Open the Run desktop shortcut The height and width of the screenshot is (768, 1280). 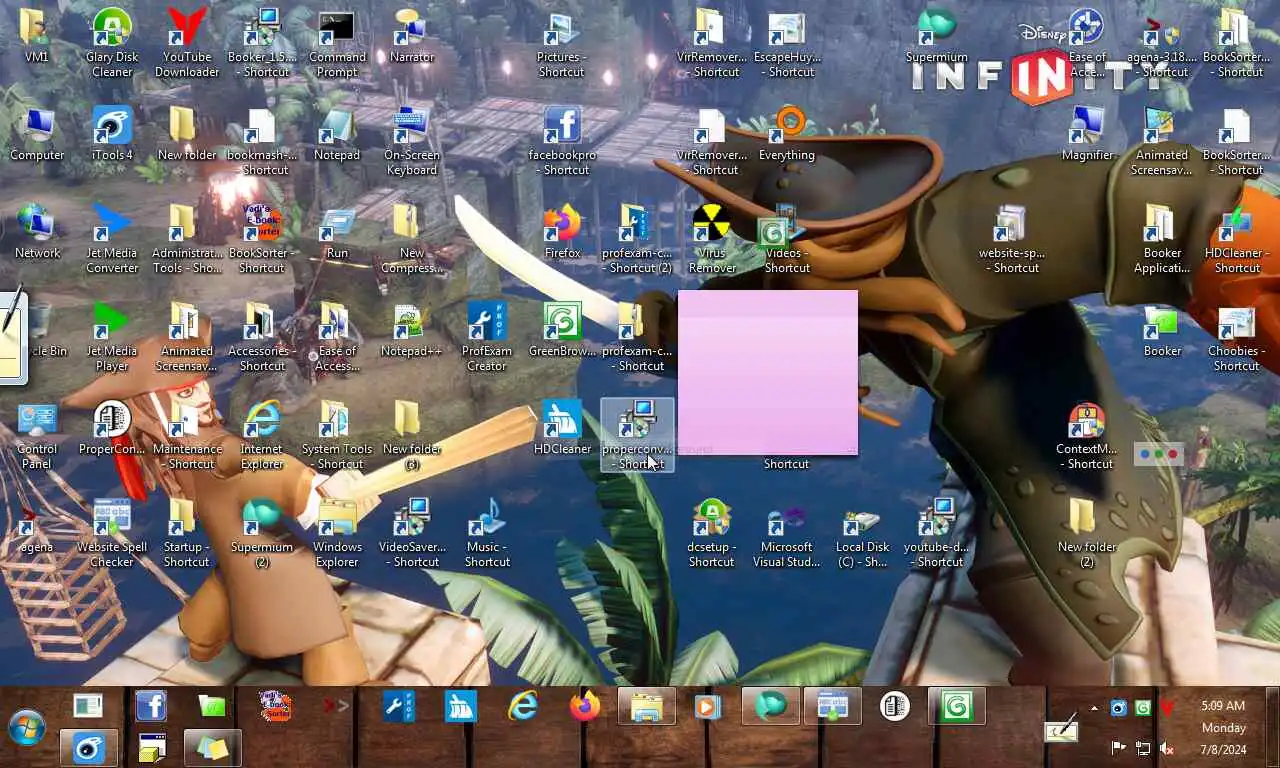(337, 233)
